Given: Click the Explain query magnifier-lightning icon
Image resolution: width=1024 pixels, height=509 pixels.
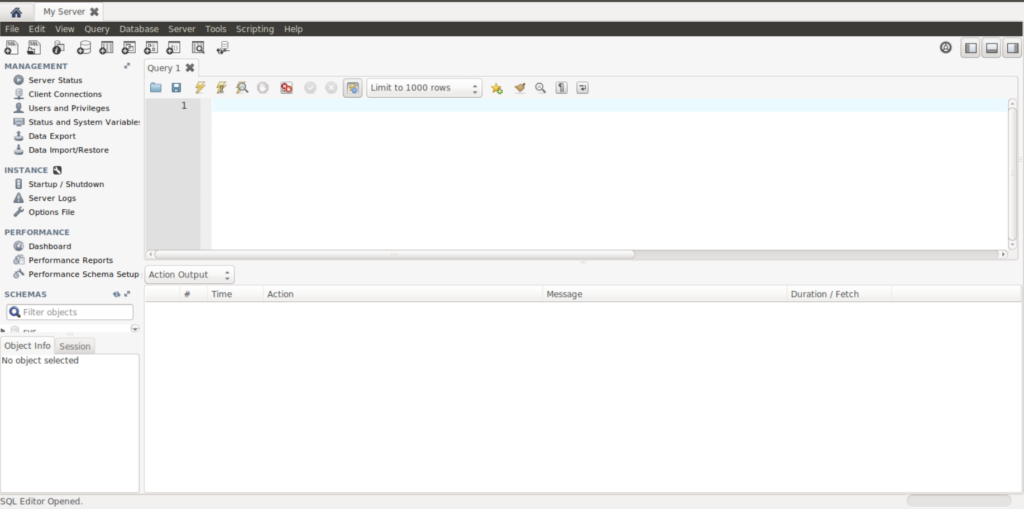Looking at the screenshot, I should click(242, 88).
